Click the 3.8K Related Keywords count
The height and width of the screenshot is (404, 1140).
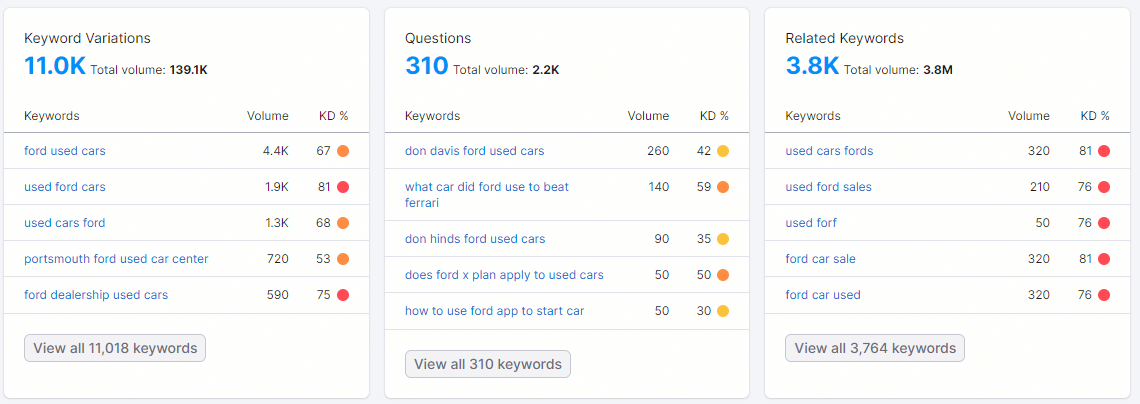coord(812,66)
